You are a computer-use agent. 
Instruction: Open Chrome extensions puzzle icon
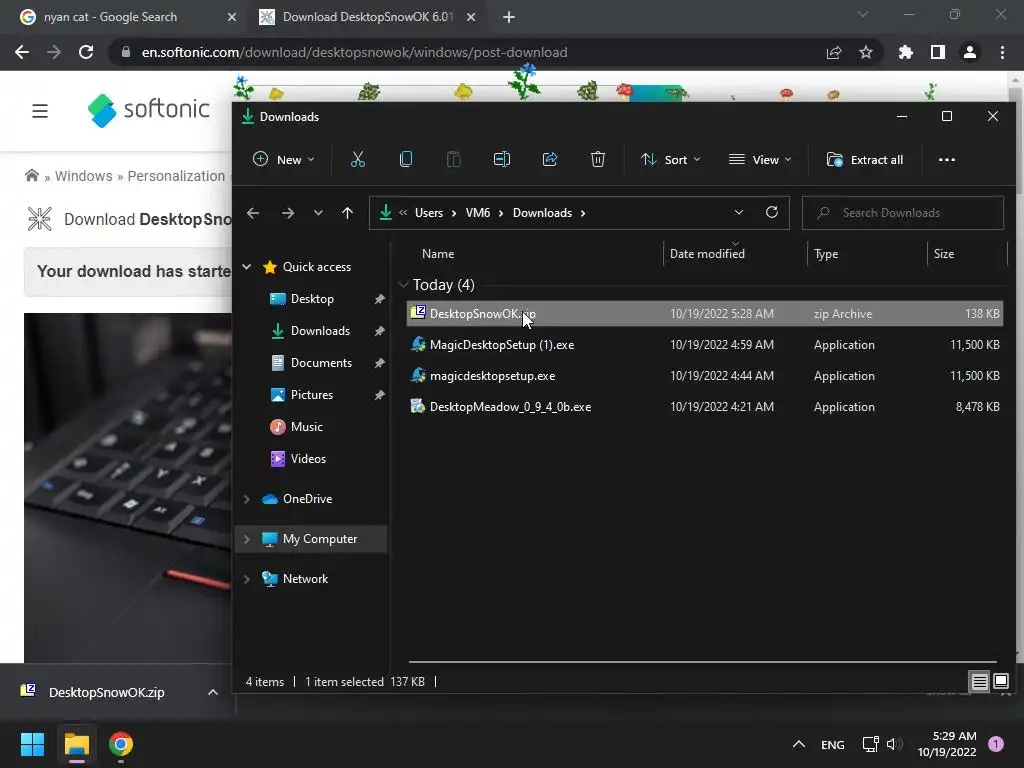905,52
